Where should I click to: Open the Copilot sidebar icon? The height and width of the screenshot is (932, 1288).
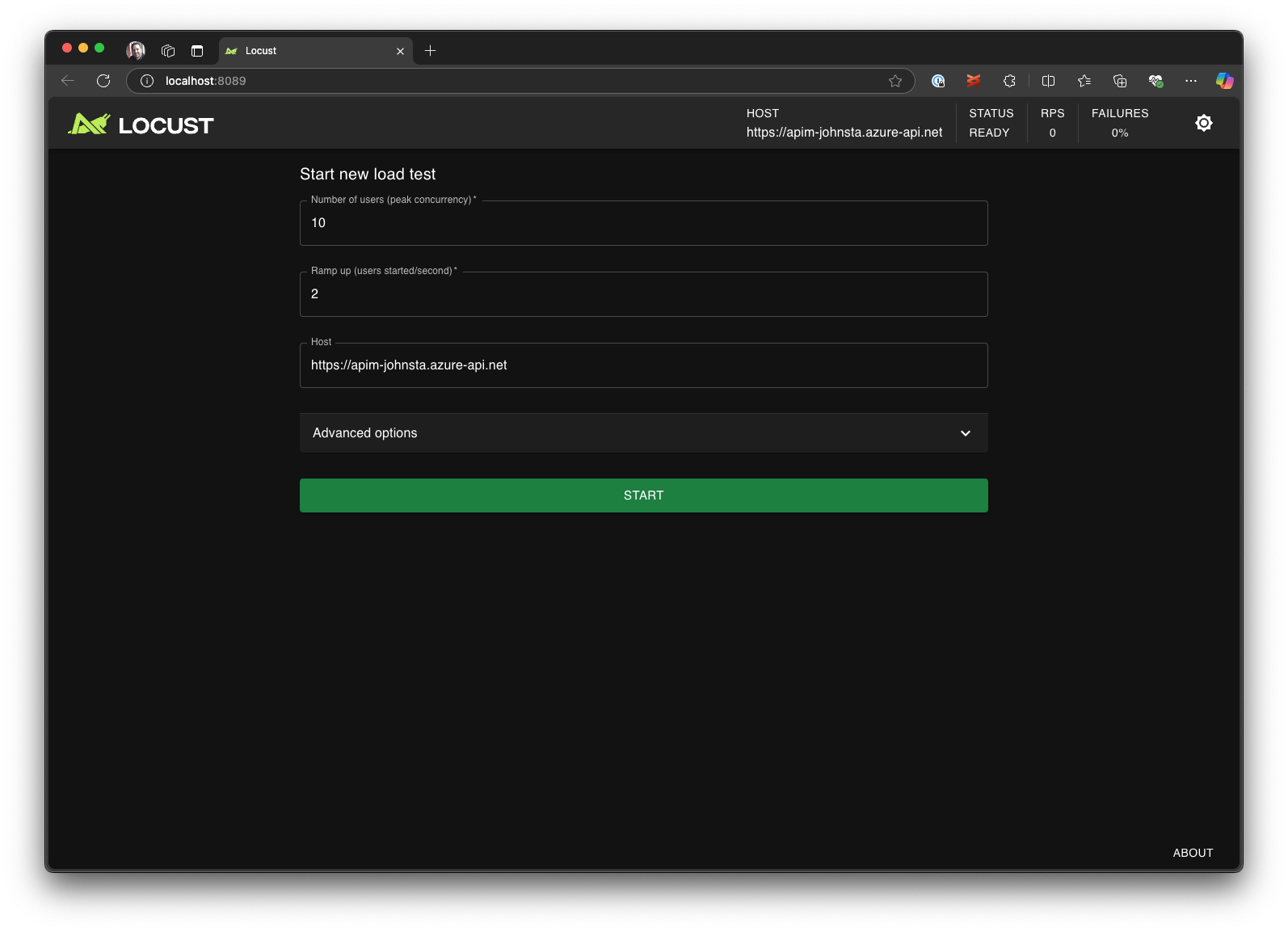coord(1224,81)
